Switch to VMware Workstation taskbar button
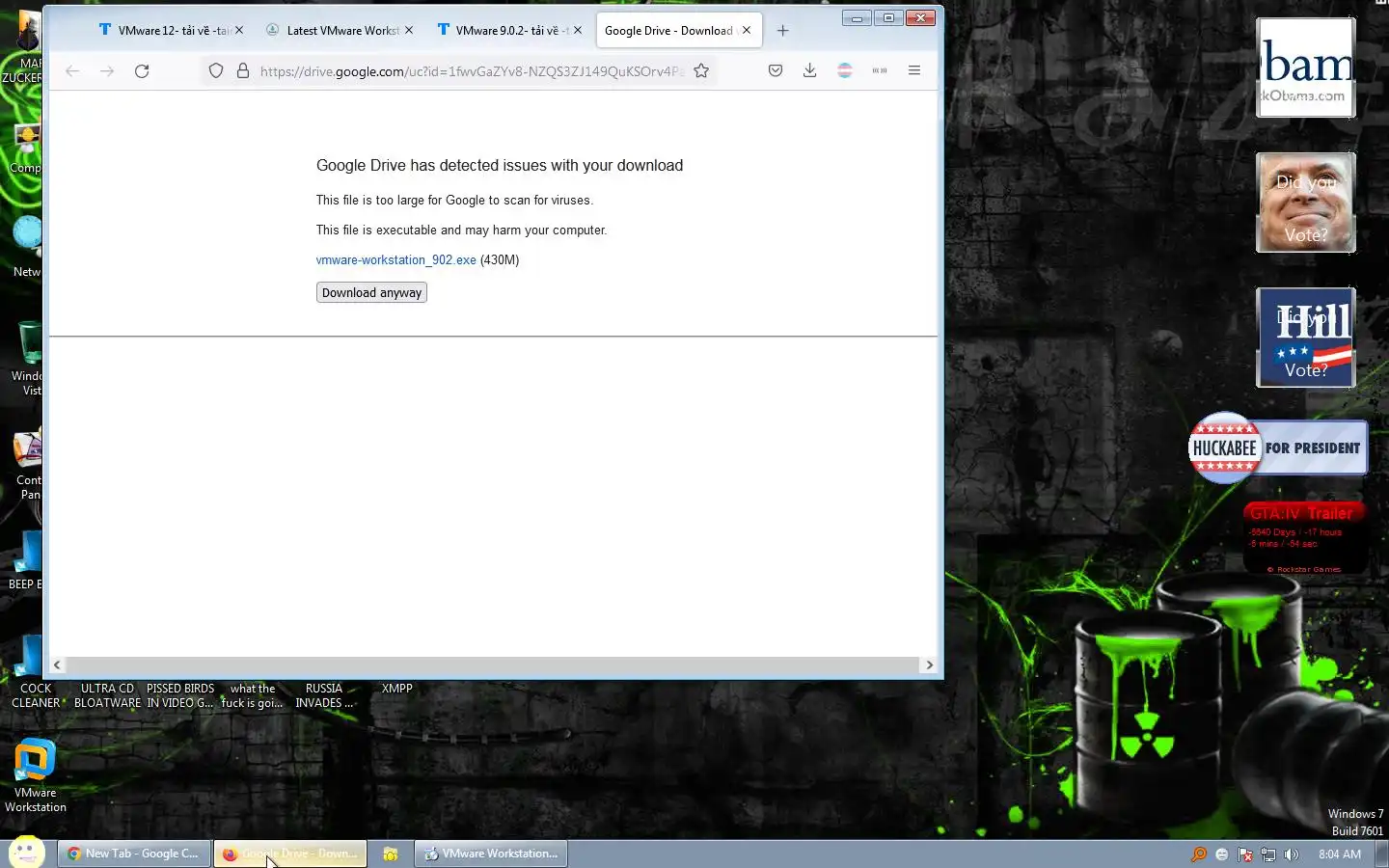The image size is (1389, 868). coord(491,854)
